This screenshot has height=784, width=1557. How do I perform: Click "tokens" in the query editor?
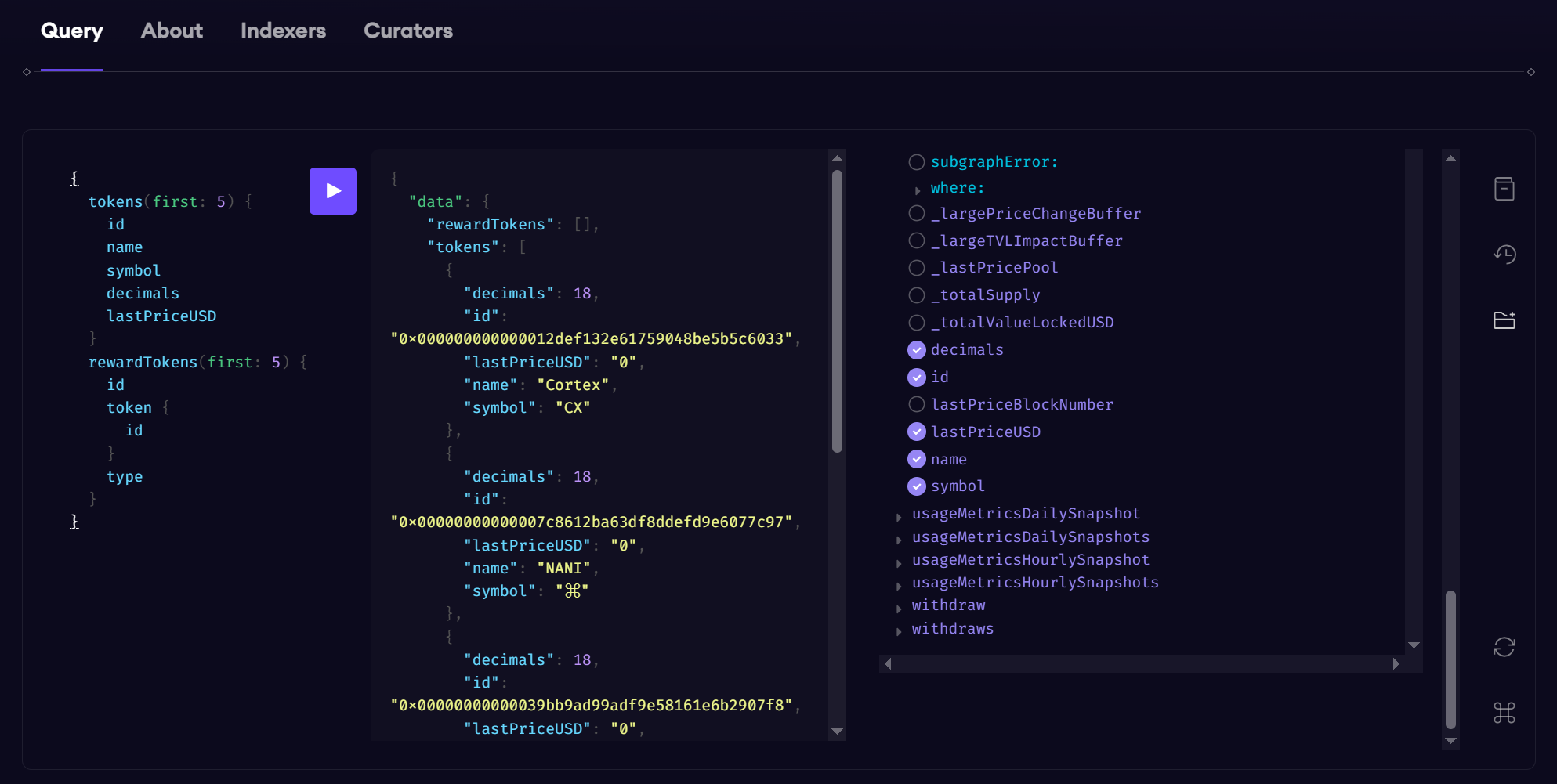115,201
